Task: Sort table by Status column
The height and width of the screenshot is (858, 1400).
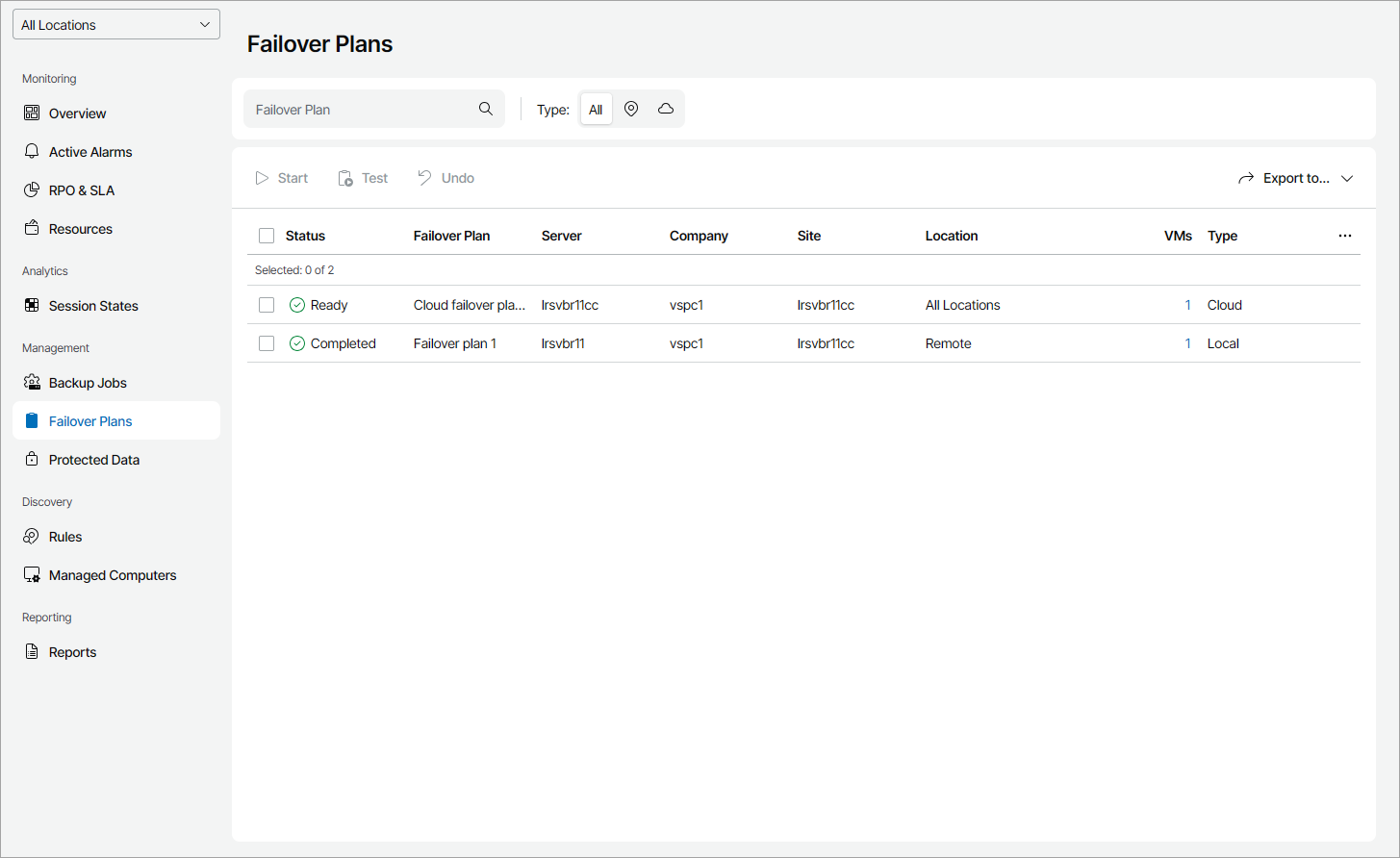Action: click(x=305, y=236)
